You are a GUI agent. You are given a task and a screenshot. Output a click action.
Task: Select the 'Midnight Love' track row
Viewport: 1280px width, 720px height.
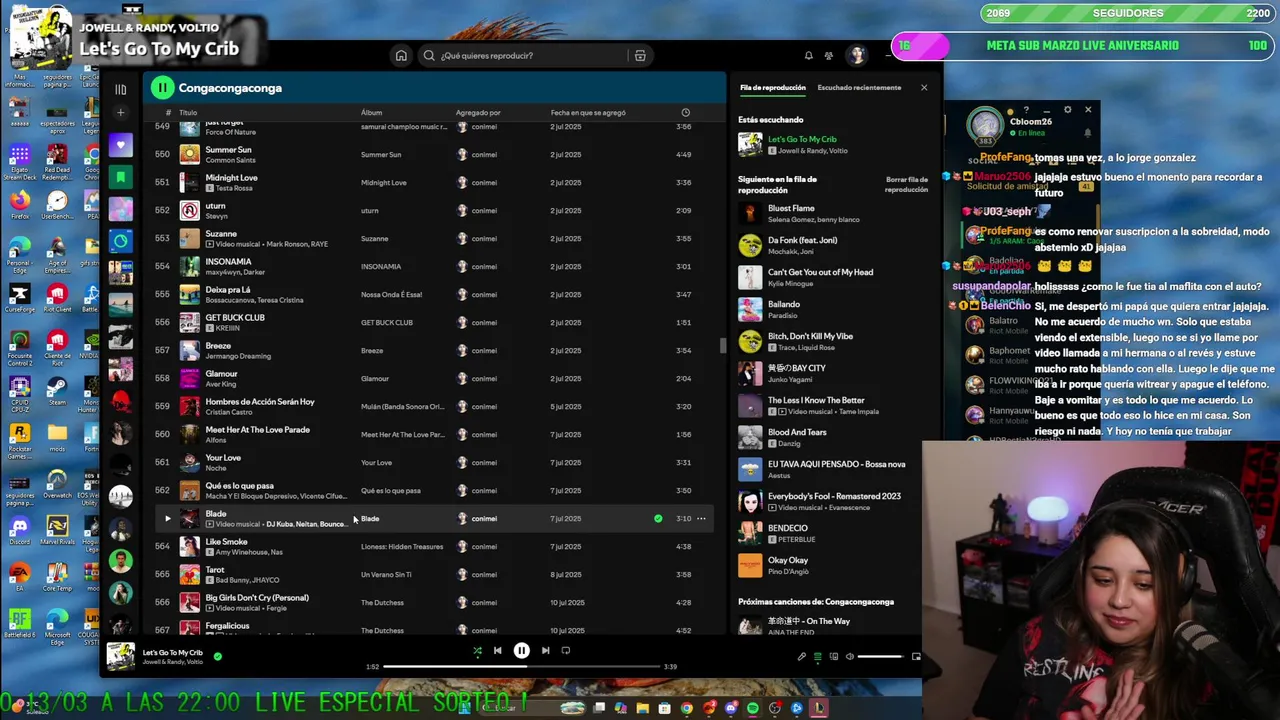[436, 182]
